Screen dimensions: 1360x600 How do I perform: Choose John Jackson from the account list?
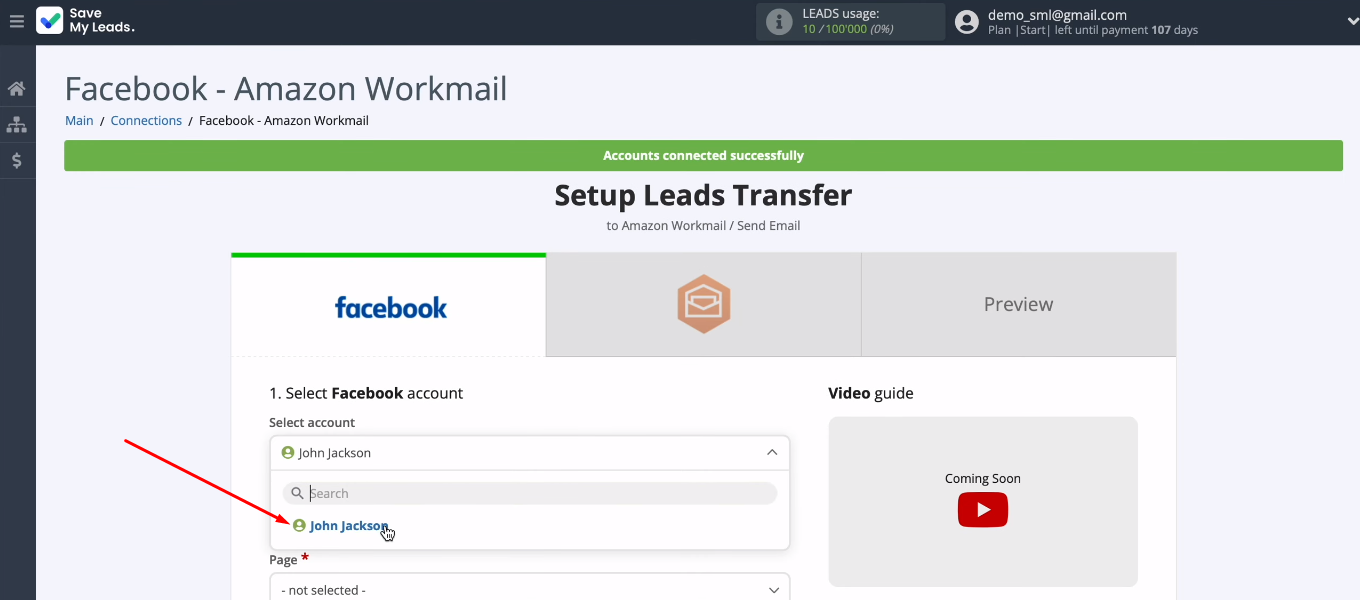click(348, 526)
